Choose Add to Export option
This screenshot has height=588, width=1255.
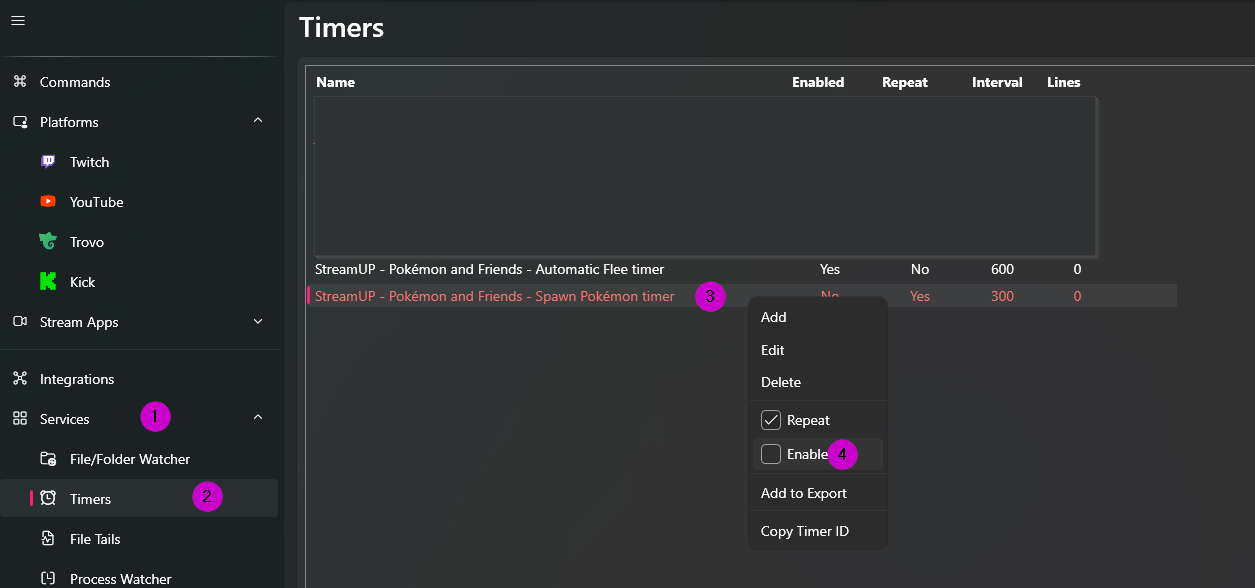[x=803, y=493]
